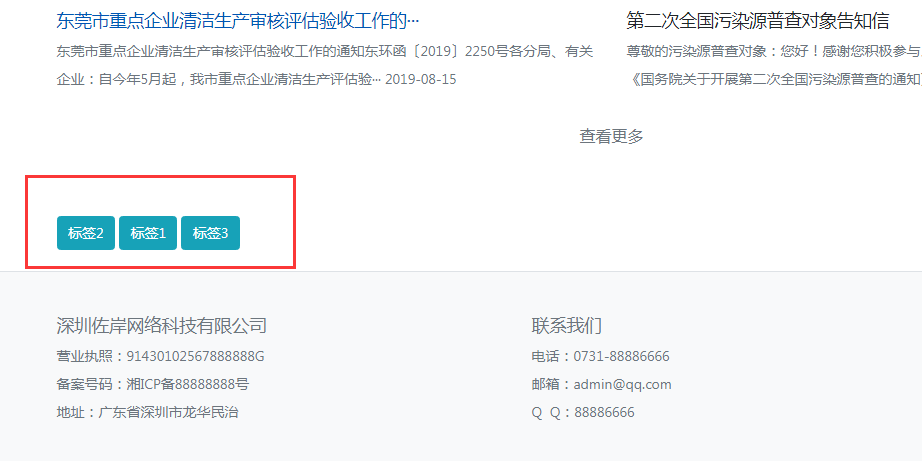
Task: Click the empty area right of 标签3
Action: point(266,233)
